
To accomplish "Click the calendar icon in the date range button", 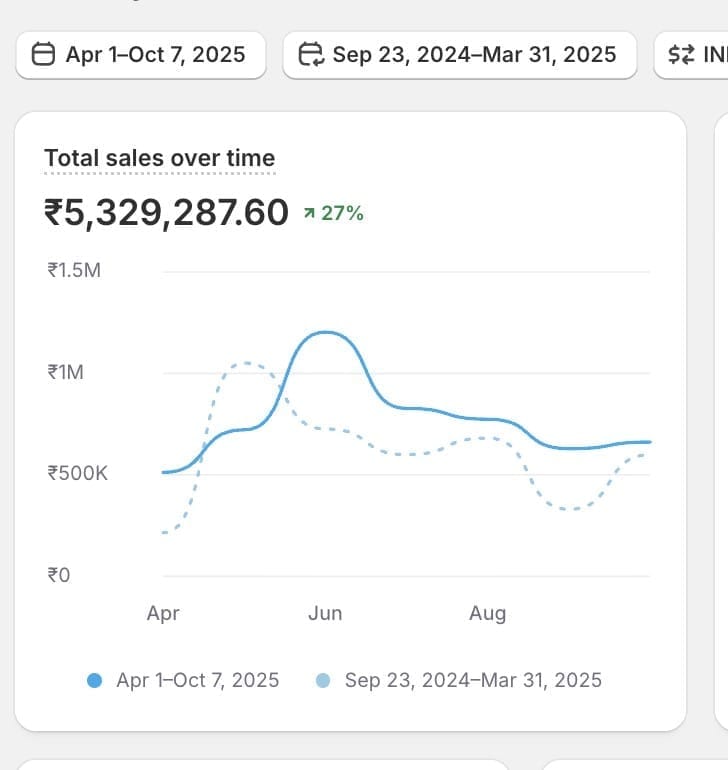I will pyautogui.click(x=44, y=54).
